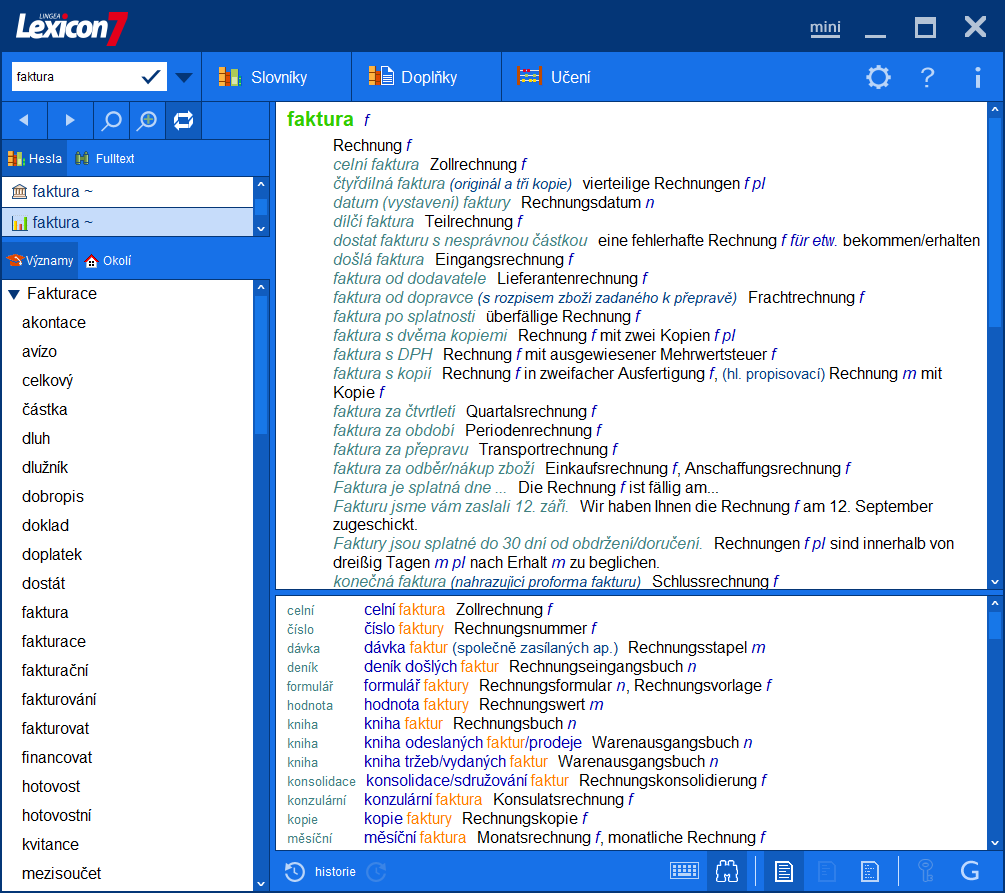Image resolution: width=1005 pixels, height=893 pixels.
Task: Show the info icon panel
Action: (977, 78)
